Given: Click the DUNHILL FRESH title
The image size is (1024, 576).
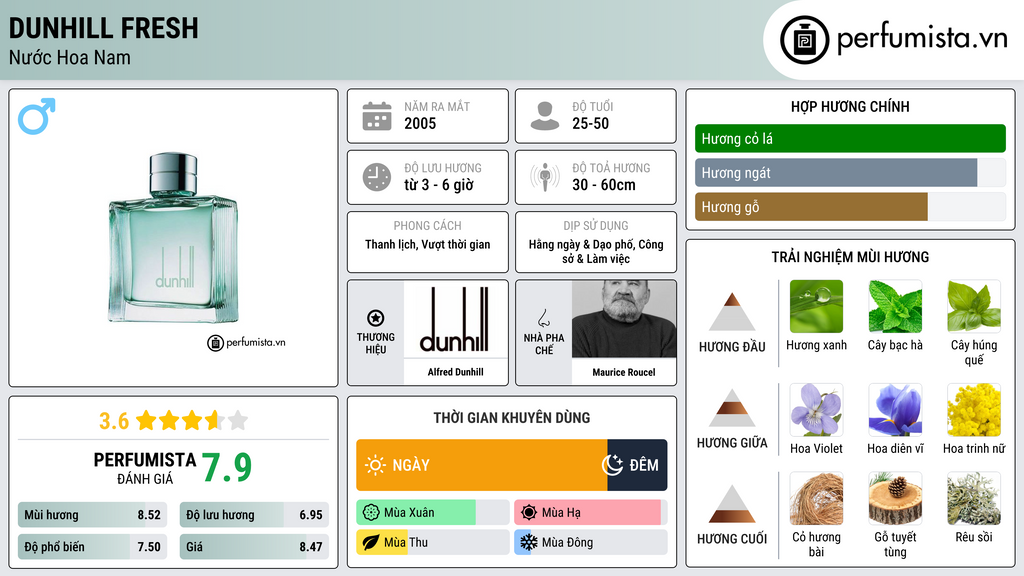Looking at the screenshot, I should [x=103, y=28].
